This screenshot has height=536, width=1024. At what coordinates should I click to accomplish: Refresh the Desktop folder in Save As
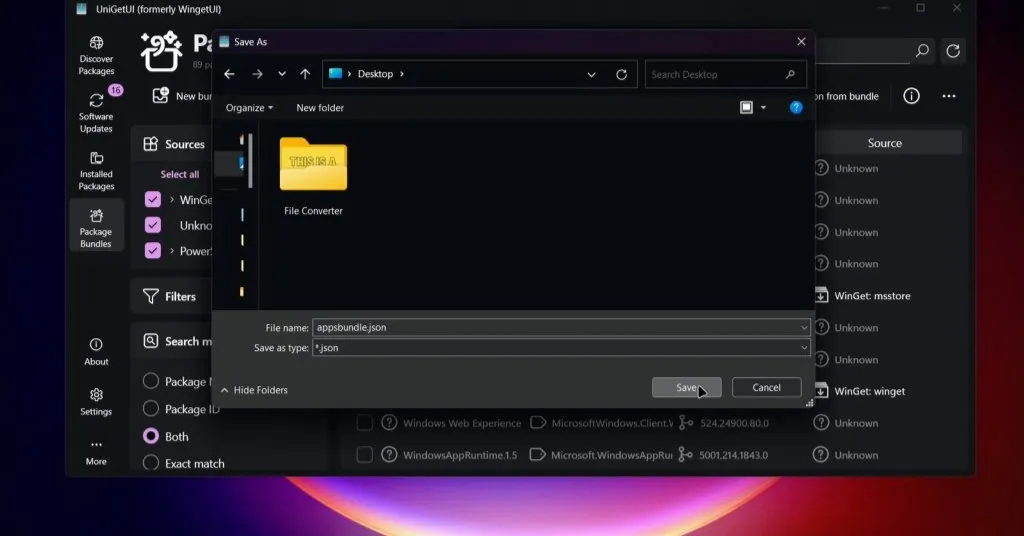622,74
